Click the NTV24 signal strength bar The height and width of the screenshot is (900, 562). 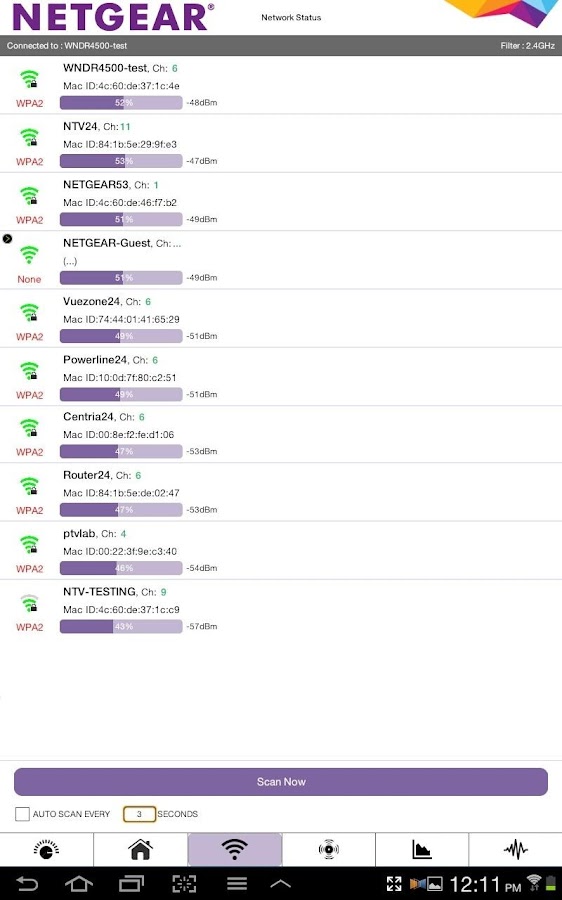pyautogui.click(x=121, y=161)
